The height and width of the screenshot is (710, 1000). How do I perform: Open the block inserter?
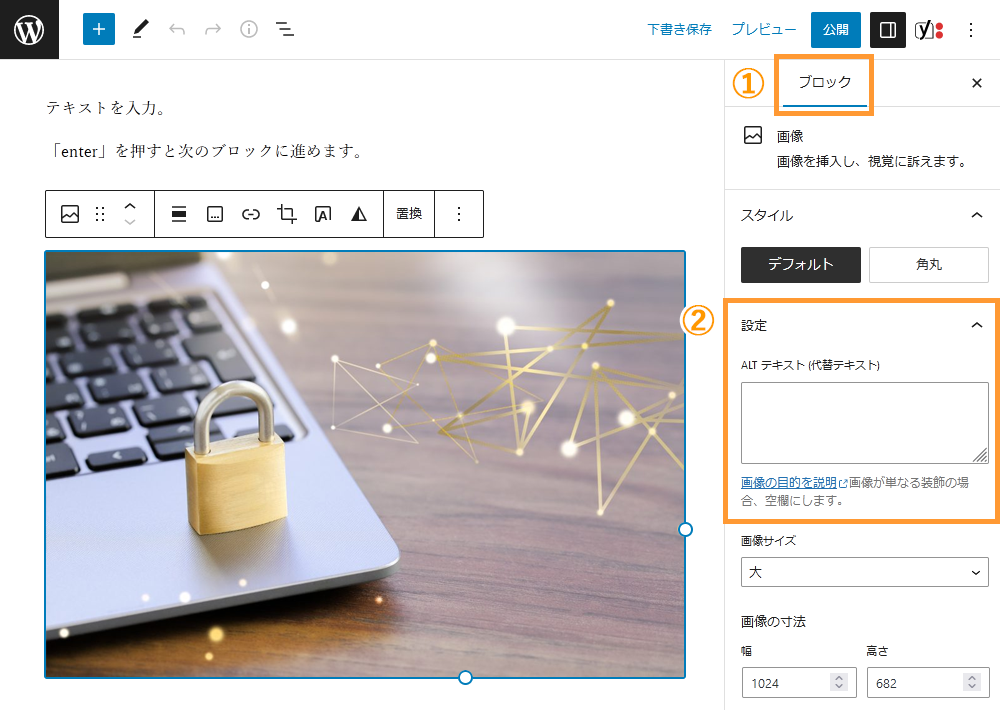98,29
